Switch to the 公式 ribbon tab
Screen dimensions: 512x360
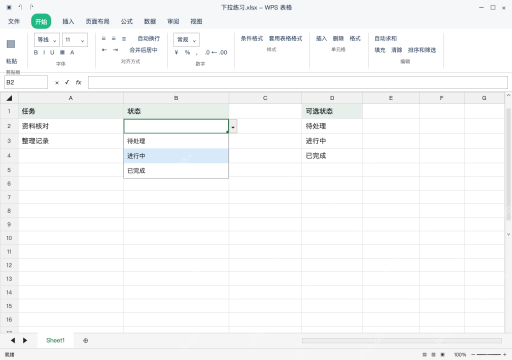pyautogui.click(x=127, y=21)
